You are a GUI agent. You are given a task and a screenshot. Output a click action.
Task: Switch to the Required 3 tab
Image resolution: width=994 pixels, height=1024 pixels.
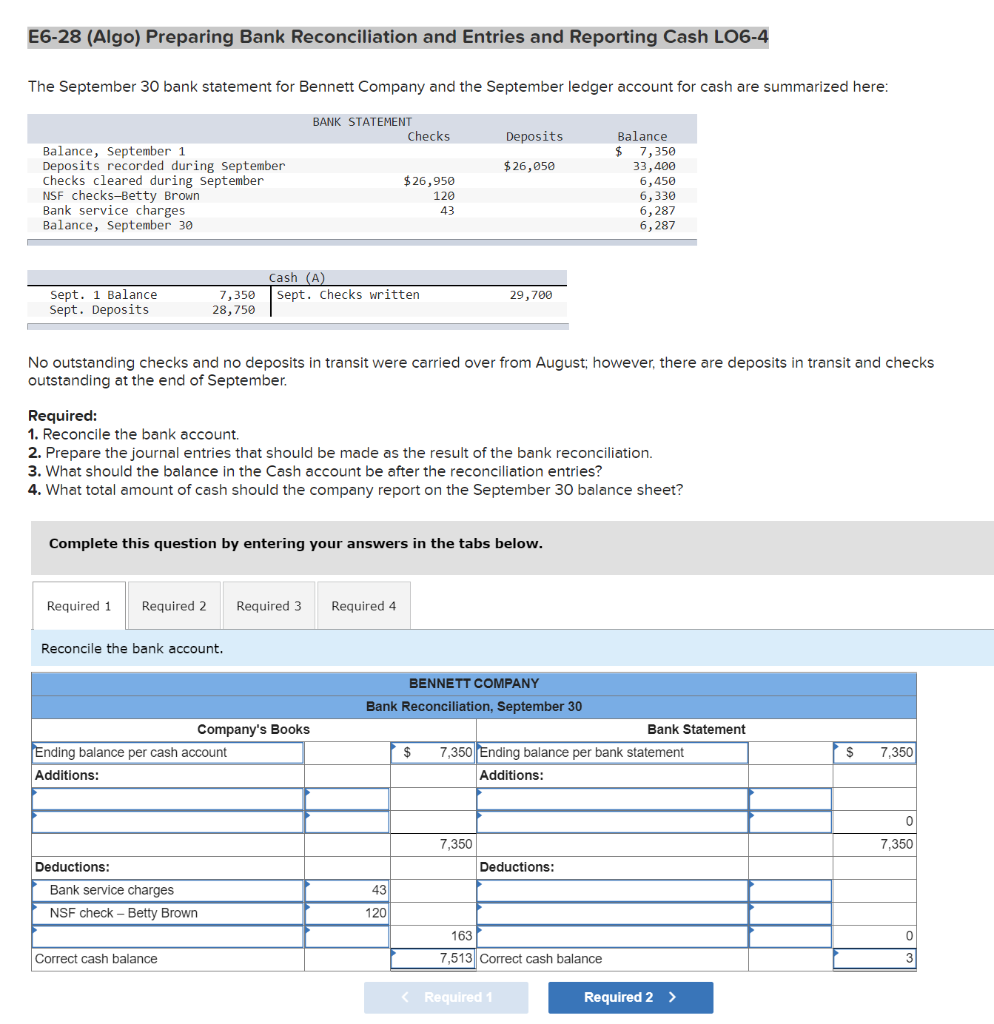268,605
